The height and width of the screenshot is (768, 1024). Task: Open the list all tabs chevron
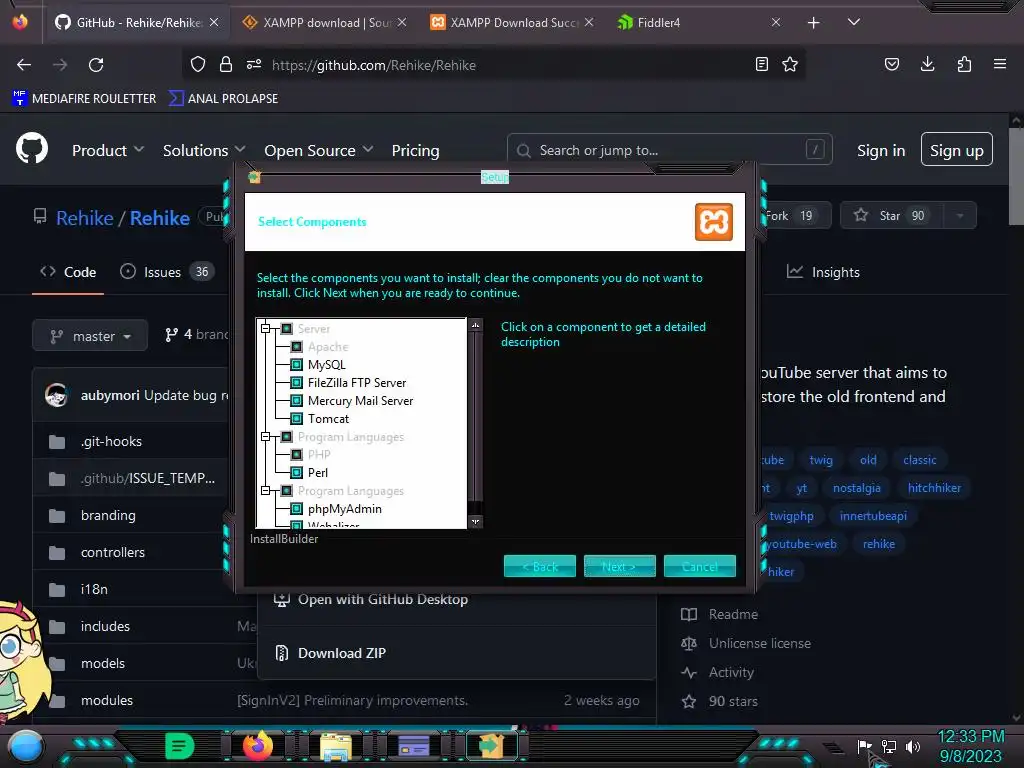coord(854,22)
